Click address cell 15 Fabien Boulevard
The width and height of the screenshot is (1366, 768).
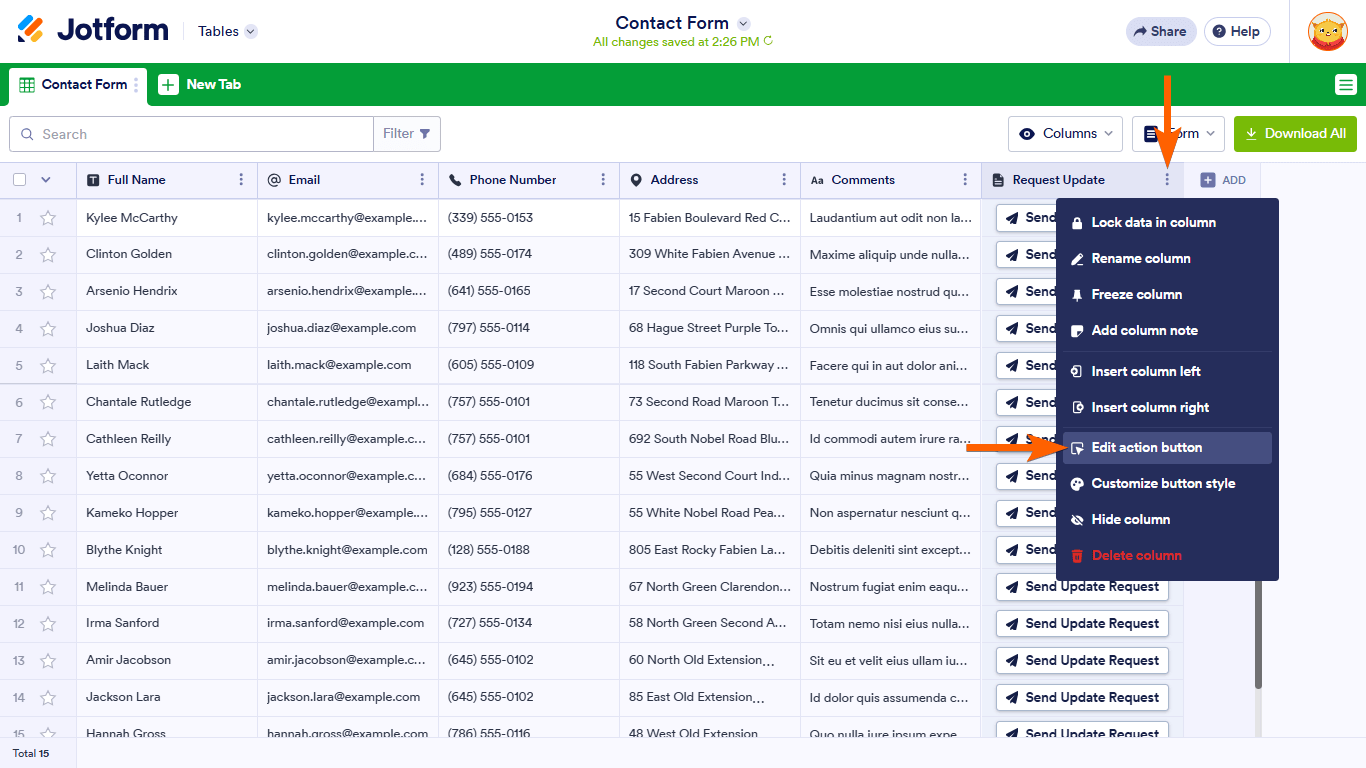pos(710,217)
